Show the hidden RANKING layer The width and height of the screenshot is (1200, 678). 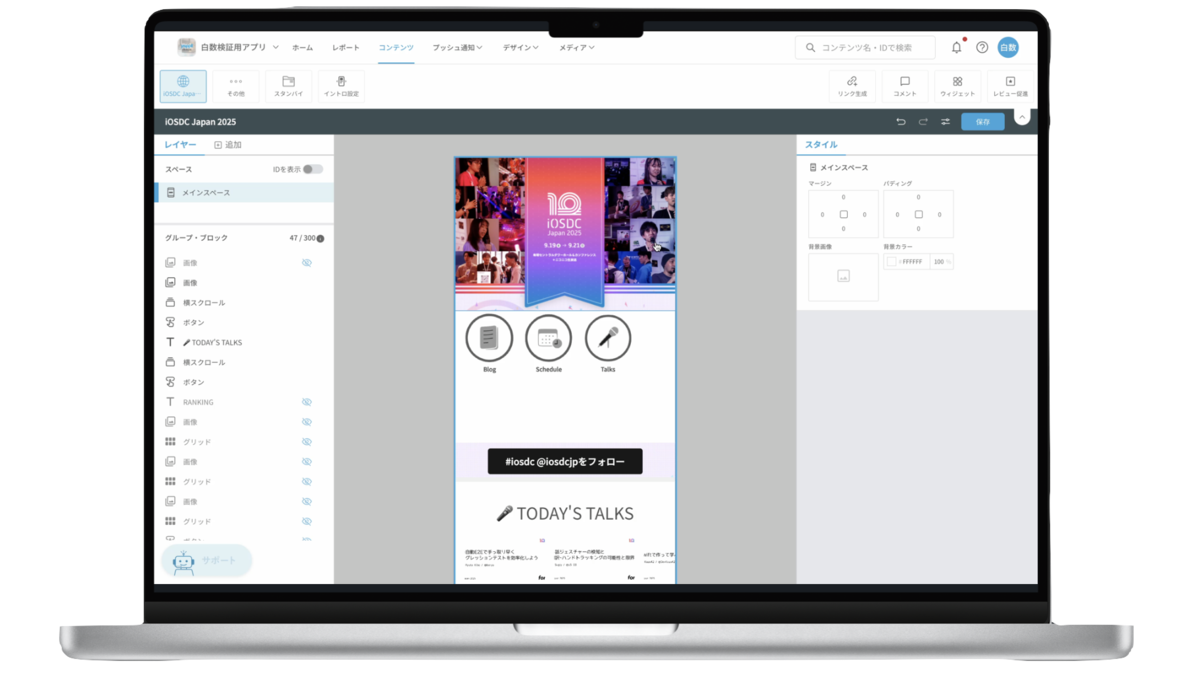(x=306, y=401)
